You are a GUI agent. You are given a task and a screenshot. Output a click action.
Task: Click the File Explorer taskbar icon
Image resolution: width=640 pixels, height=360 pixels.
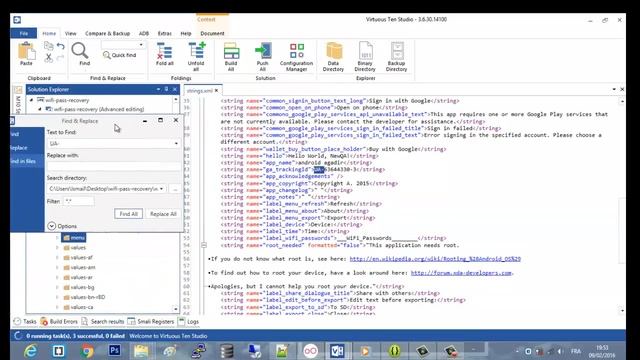(141, 351)
